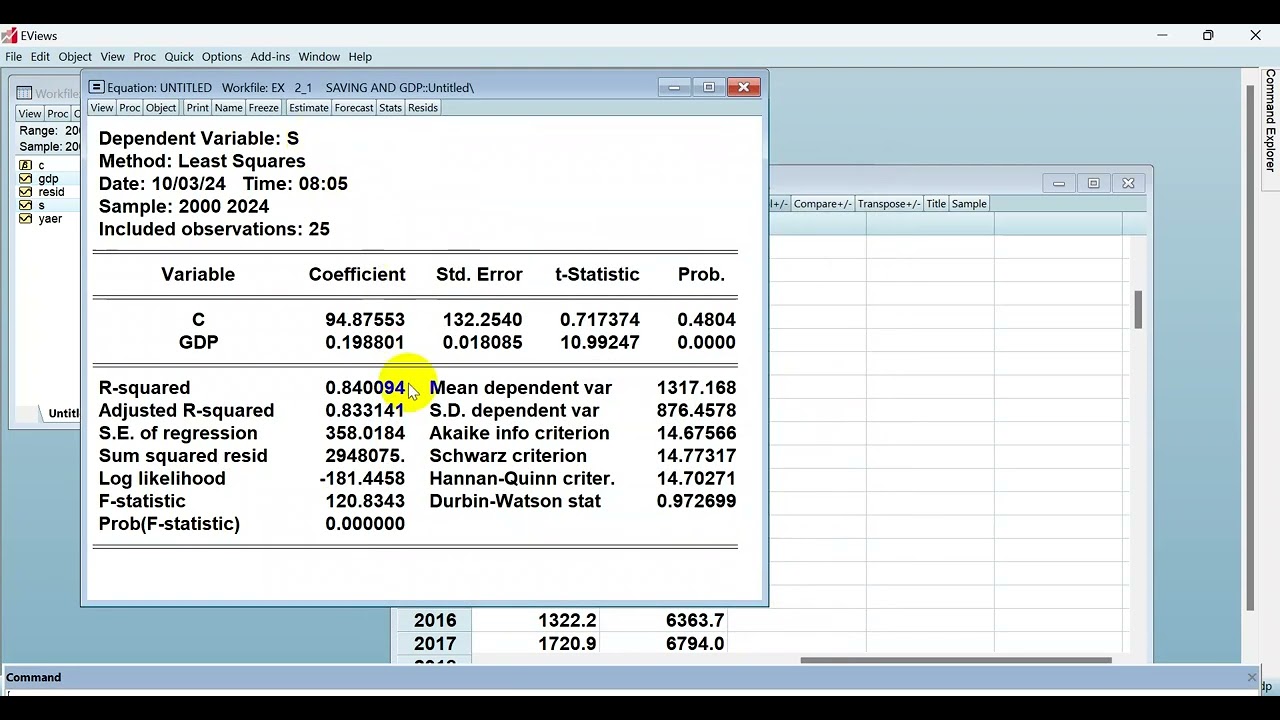Screen dimensions: 1280x720
Task: Select the gdp series icon
Action: (x=25, y=179)
